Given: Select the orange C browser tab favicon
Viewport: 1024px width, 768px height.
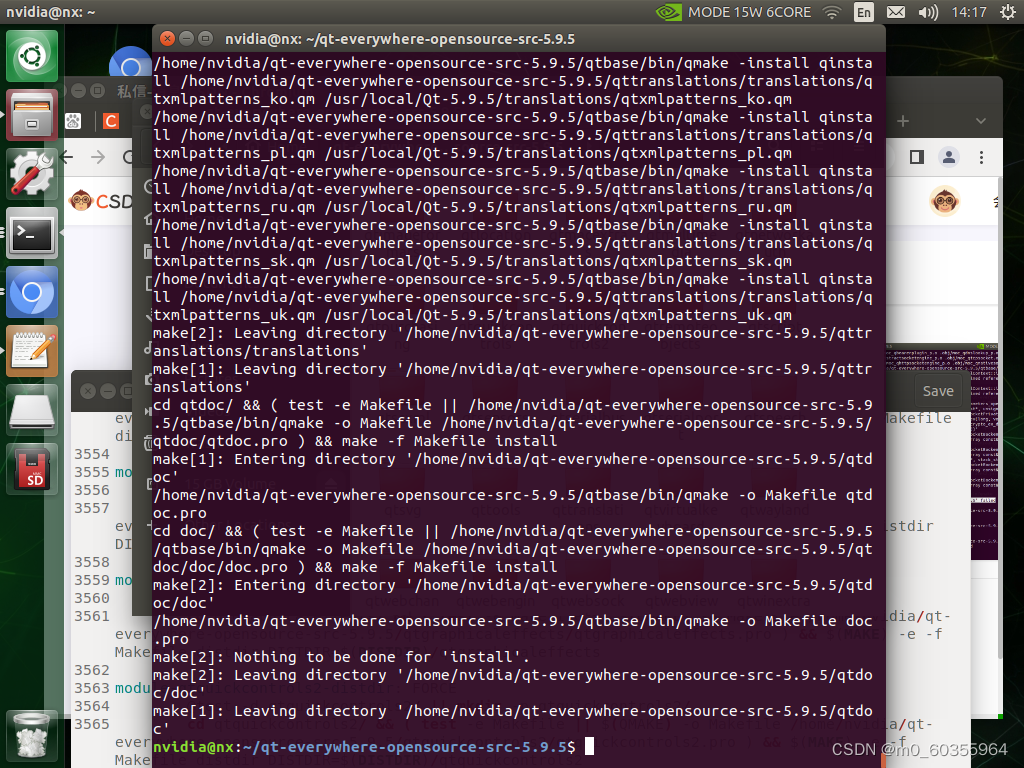Looking at the screenshot, I should 111,121.
